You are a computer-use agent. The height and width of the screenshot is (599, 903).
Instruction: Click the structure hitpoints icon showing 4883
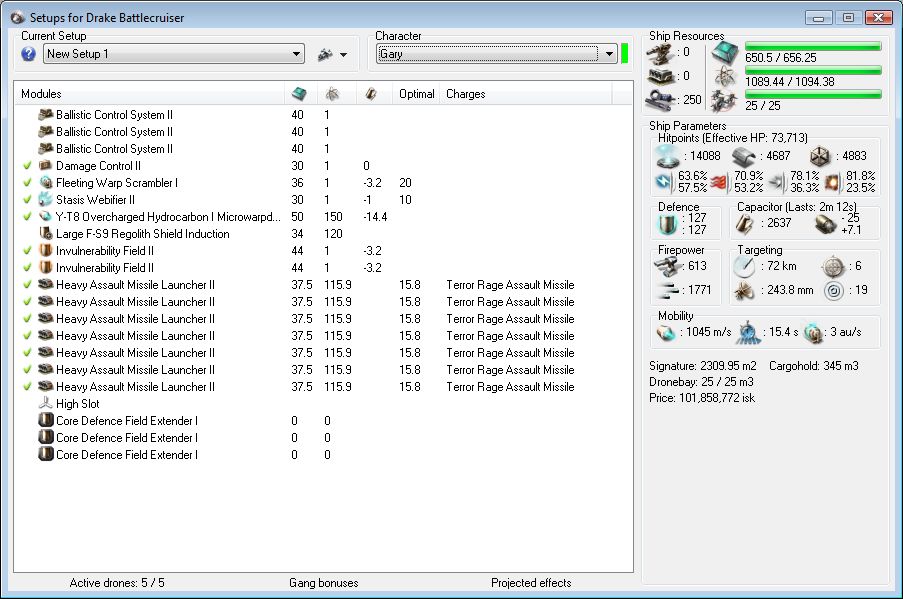pyautogui.click(x=819, y=156)
